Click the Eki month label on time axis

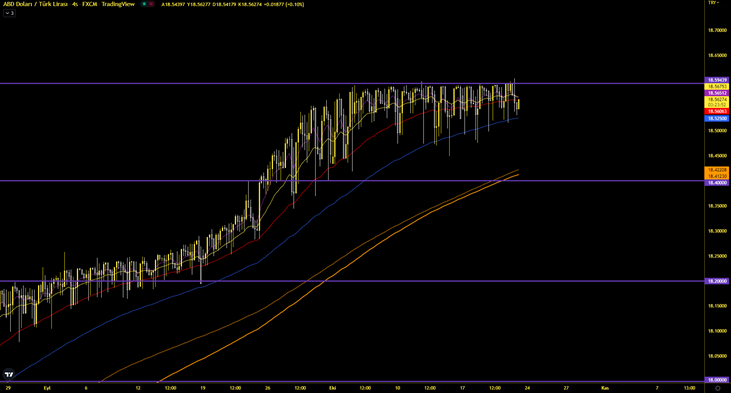(332, 388)
